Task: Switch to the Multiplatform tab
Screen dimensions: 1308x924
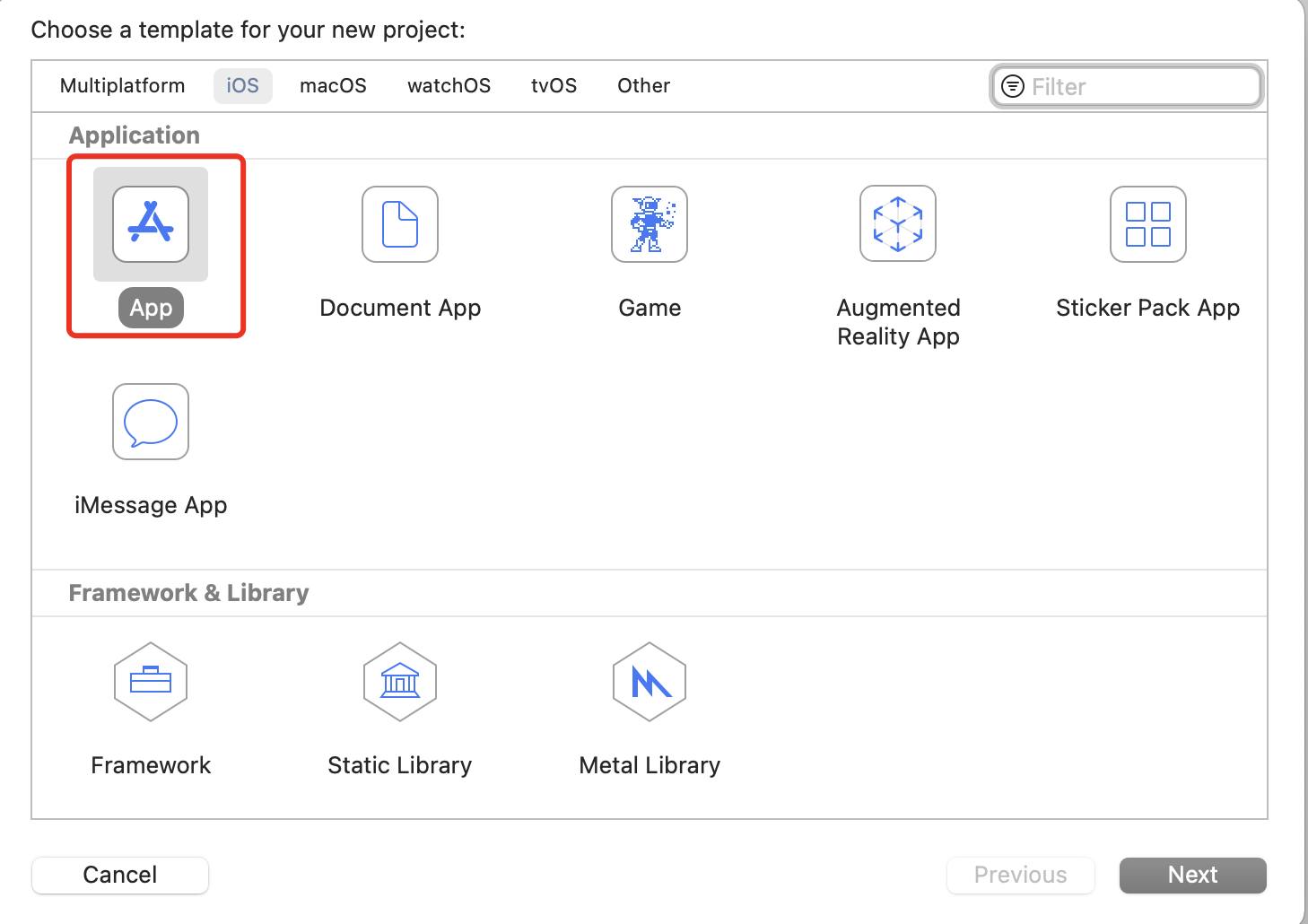Action: pos(123,86)
